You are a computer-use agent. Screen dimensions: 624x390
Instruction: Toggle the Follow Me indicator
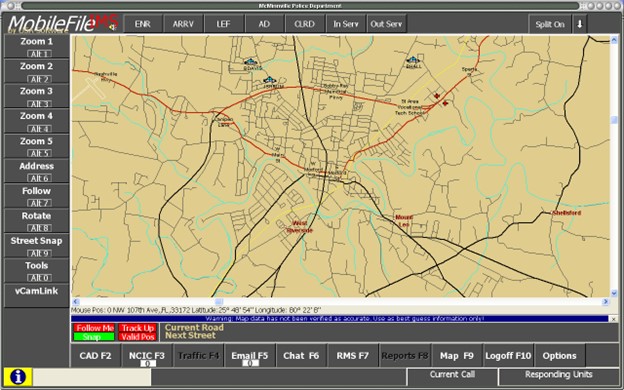[94, 328]
